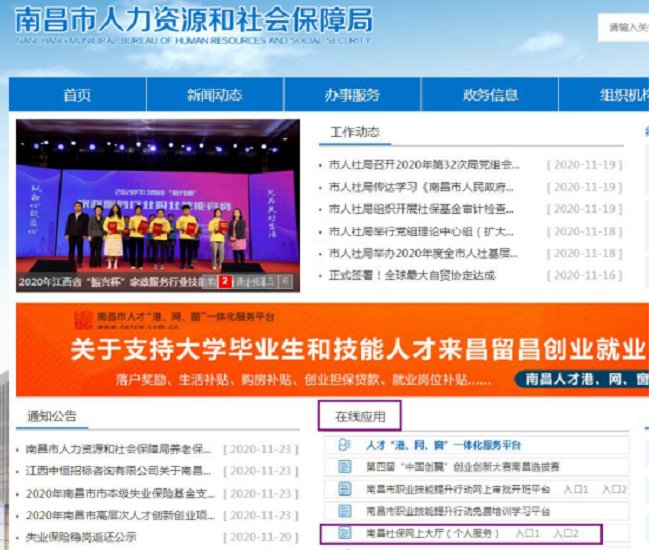Select 政务信息 in the navigation bar

click(x=490, y=95)
